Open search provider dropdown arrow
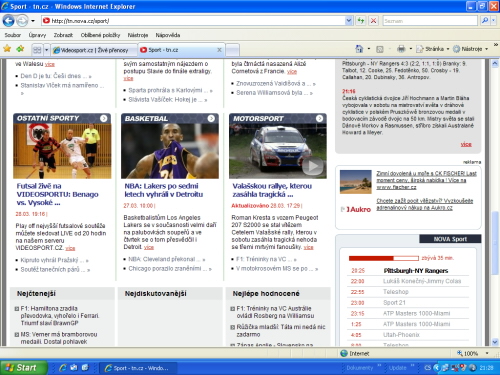The width and height of the screenshot is (500, 375). click(494, 21)
